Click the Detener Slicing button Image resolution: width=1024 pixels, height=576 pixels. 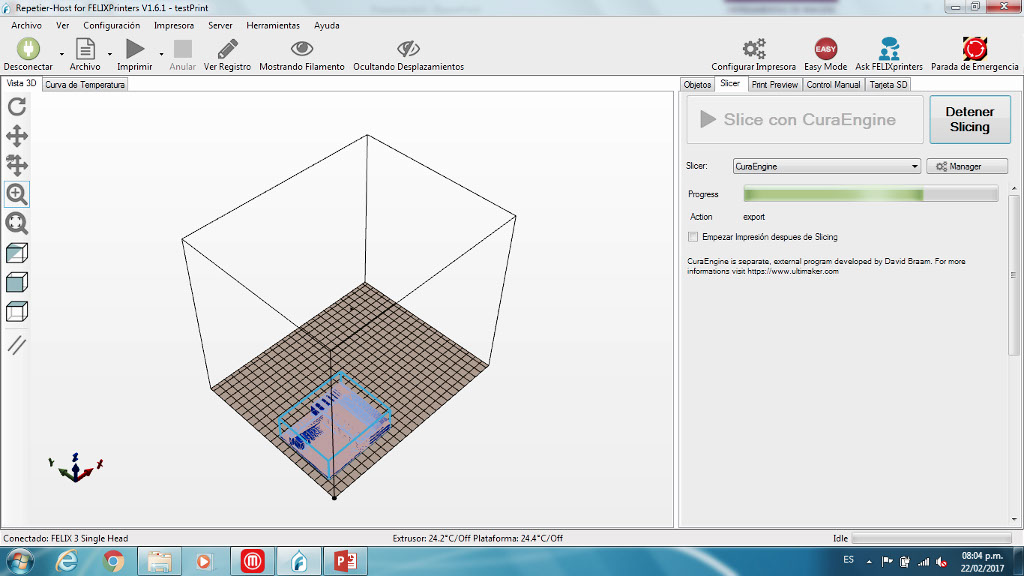[969, 120]
